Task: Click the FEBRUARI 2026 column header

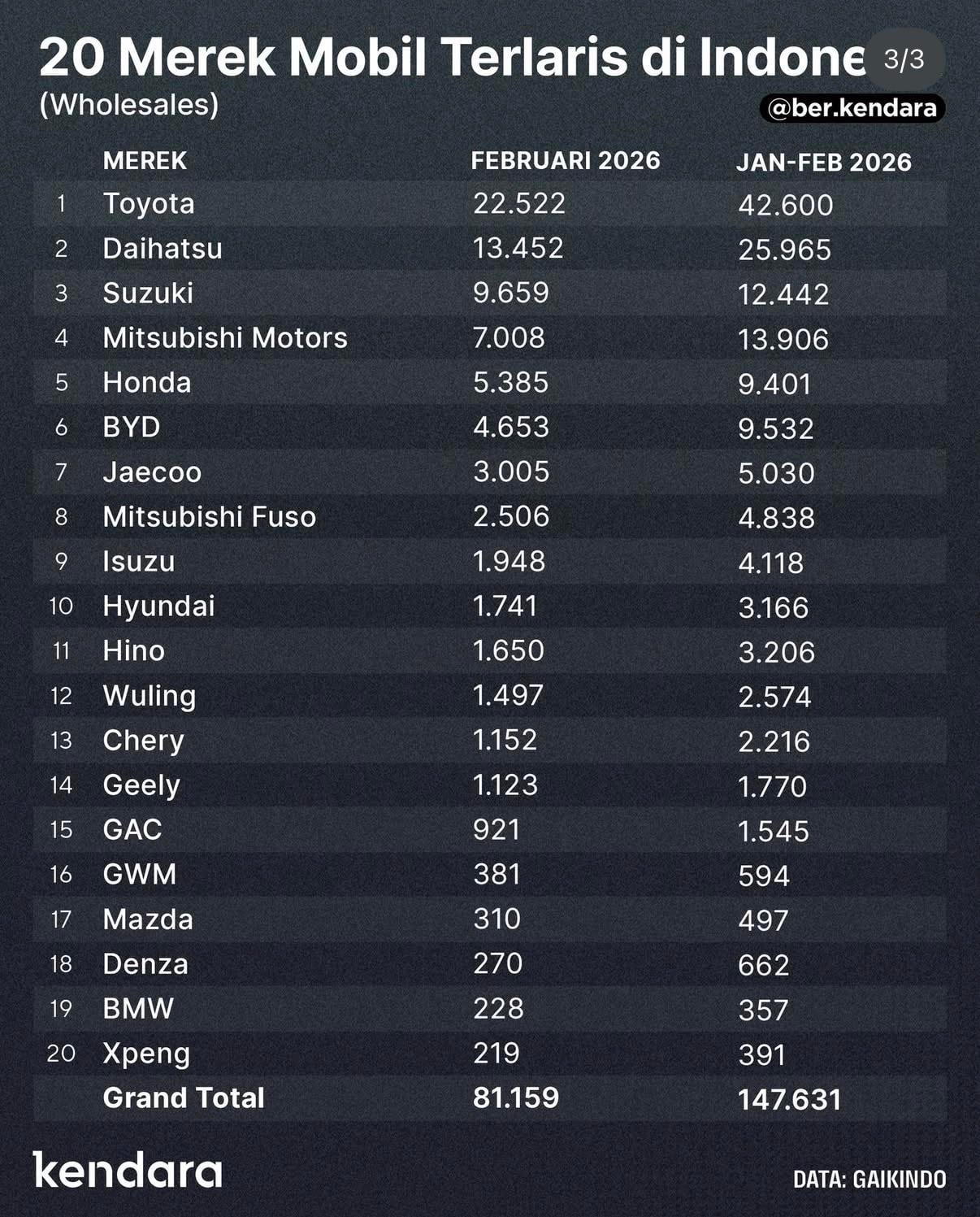Action: pos(566,161)
